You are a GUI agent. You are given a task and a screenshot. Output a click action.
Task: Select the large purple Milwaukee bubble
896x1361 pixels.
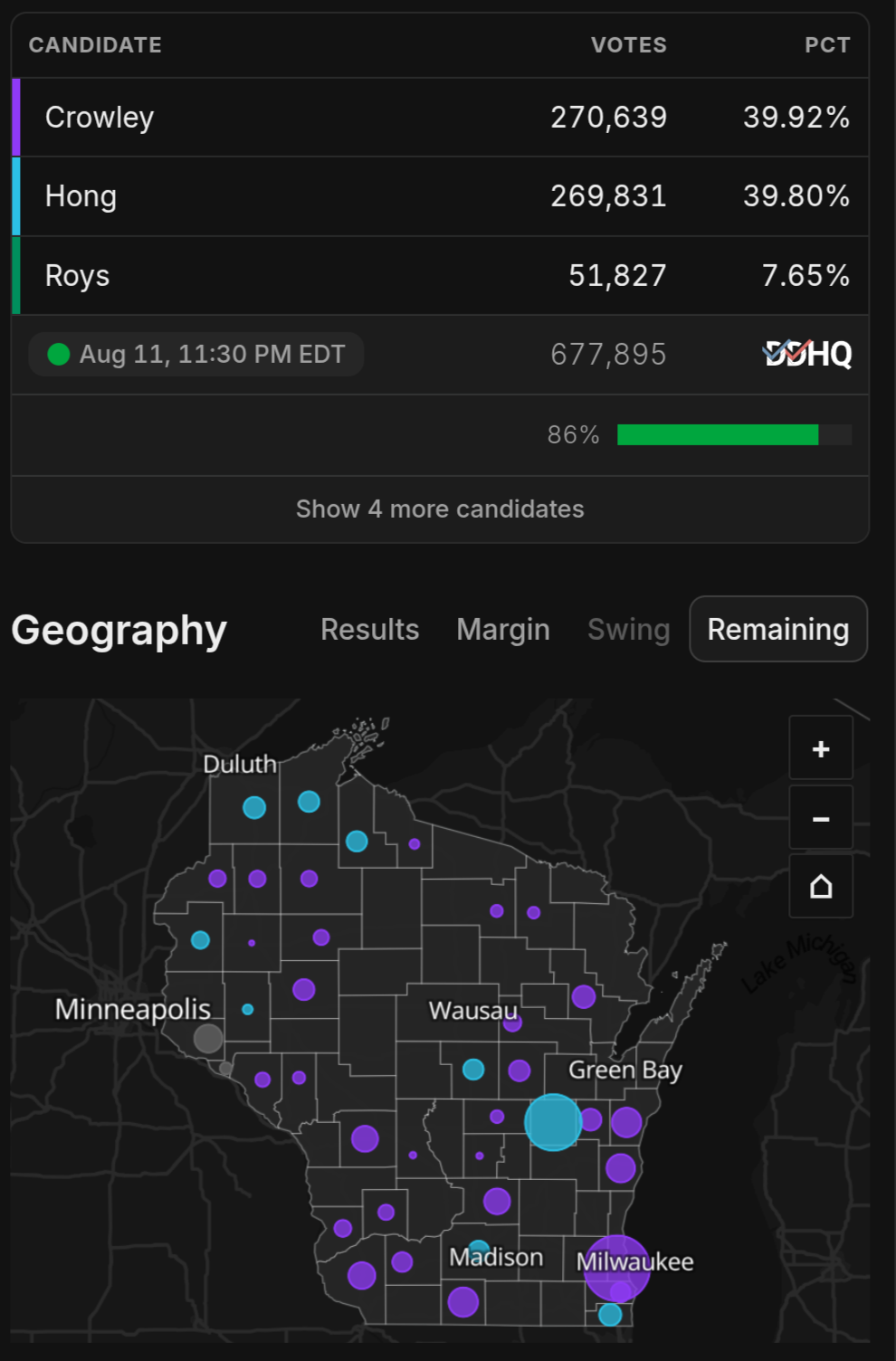click(x=617, y=1268)
